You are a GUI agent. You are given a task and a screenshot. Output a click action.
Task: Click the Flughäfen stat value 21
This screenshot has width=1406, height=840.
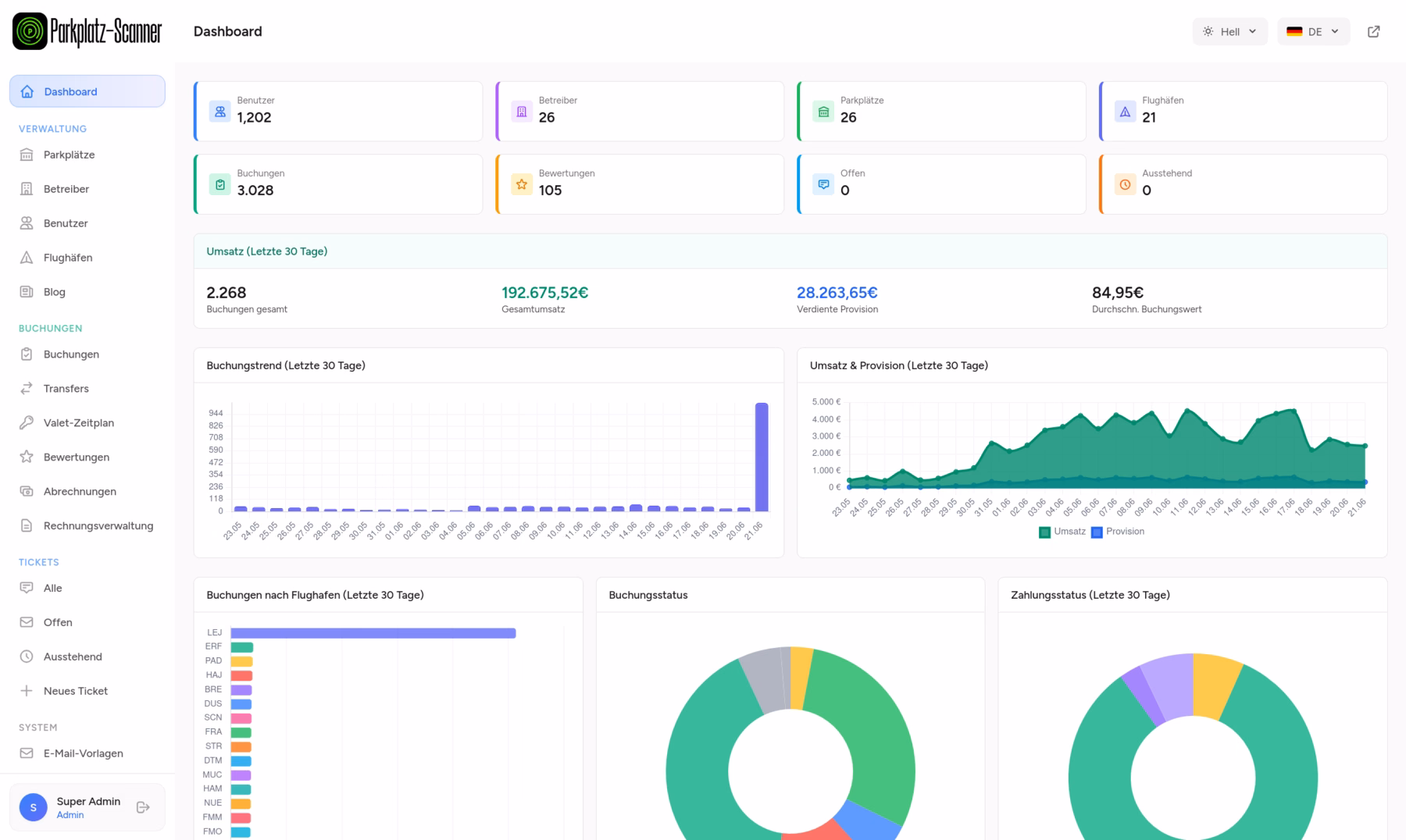coord(1149,118)
